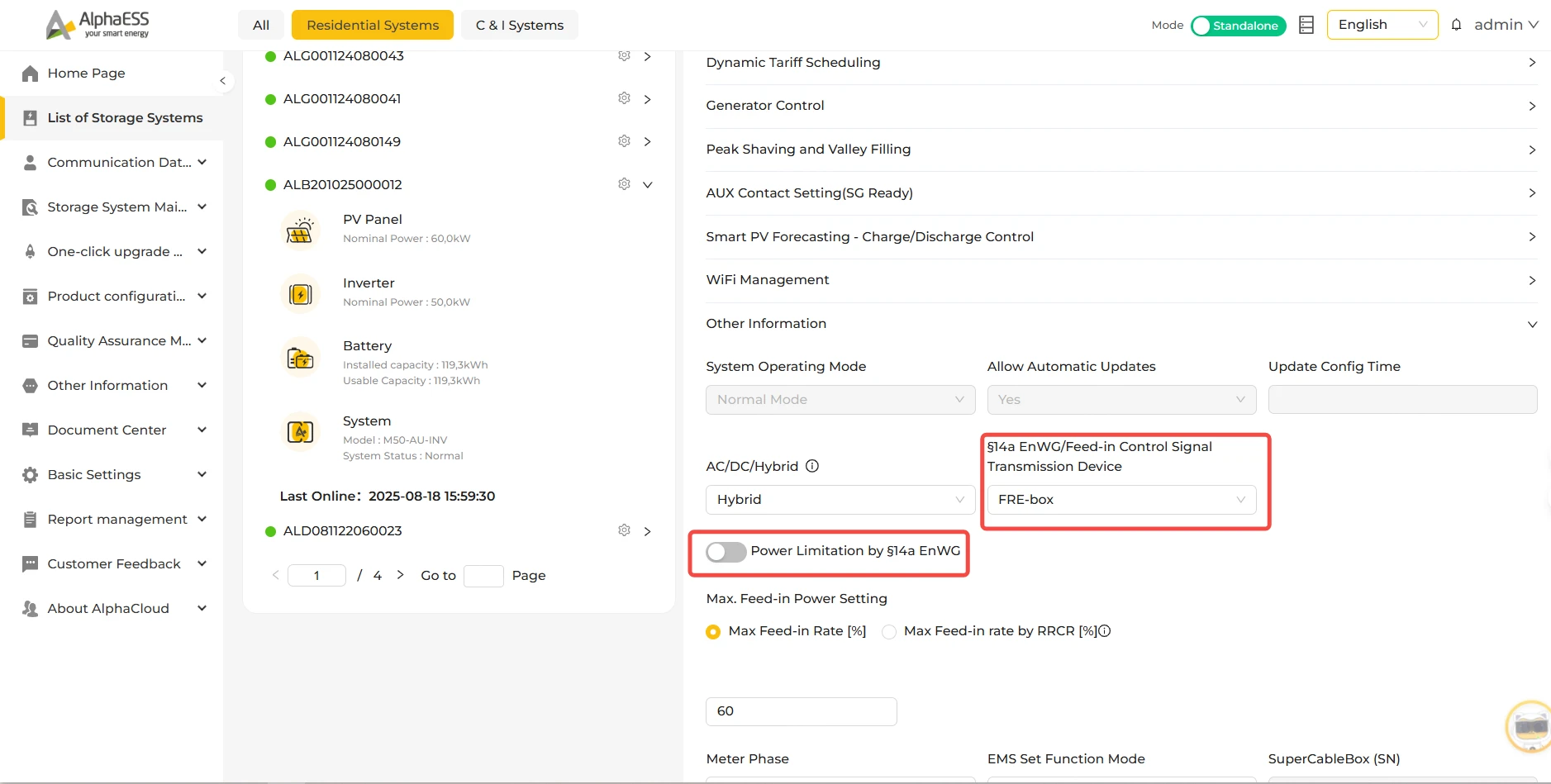Open settings gear for ALD081122060023
The image size is (1551, 784).
point(624,530)
